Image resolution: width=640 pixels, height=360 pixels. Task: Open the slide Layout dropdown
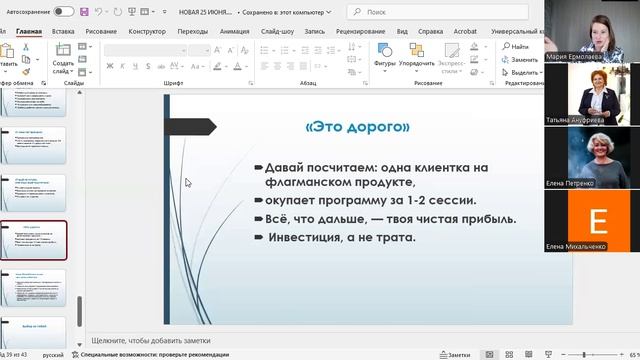[x=85, y=47]
